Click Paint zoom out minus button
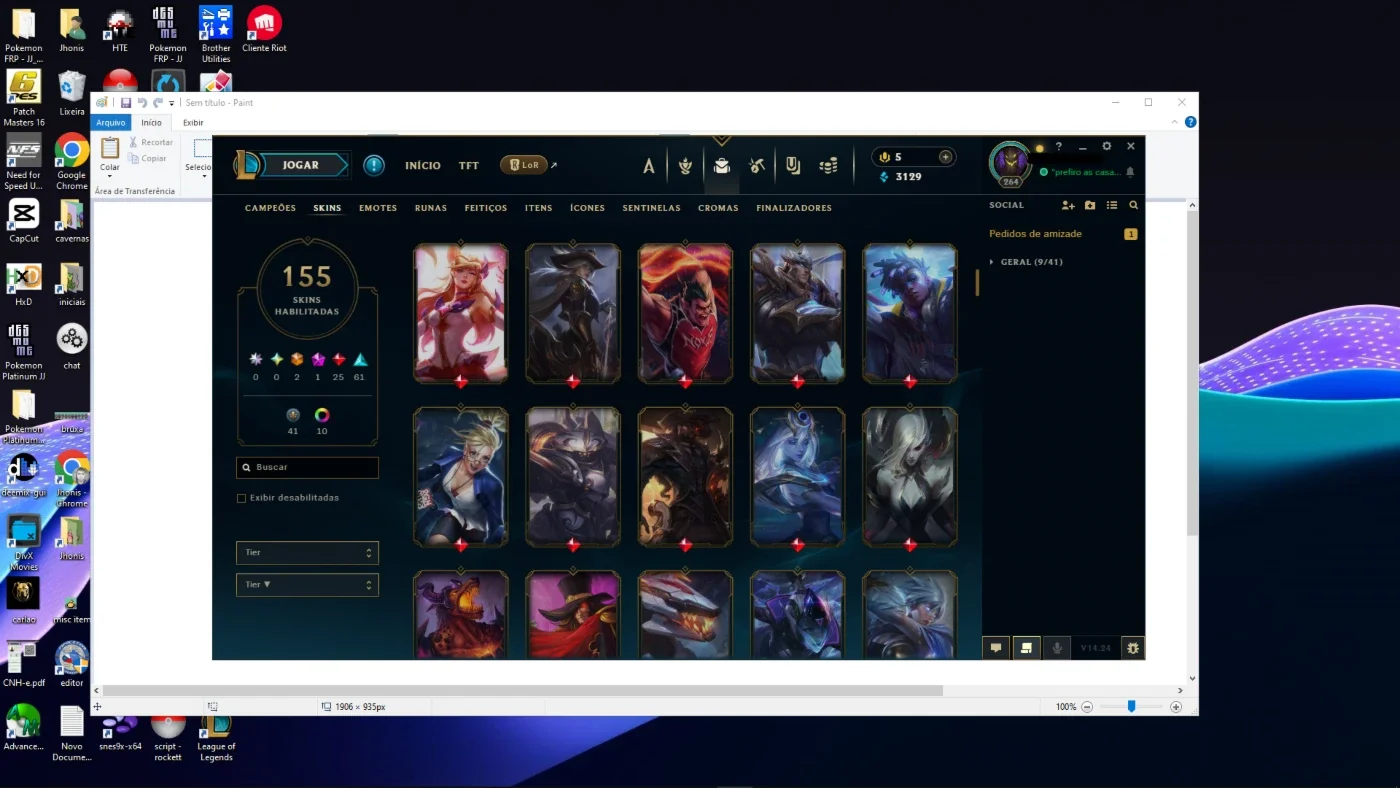This screenshot has height=788, width=1400. click(x=1087, y=706)
